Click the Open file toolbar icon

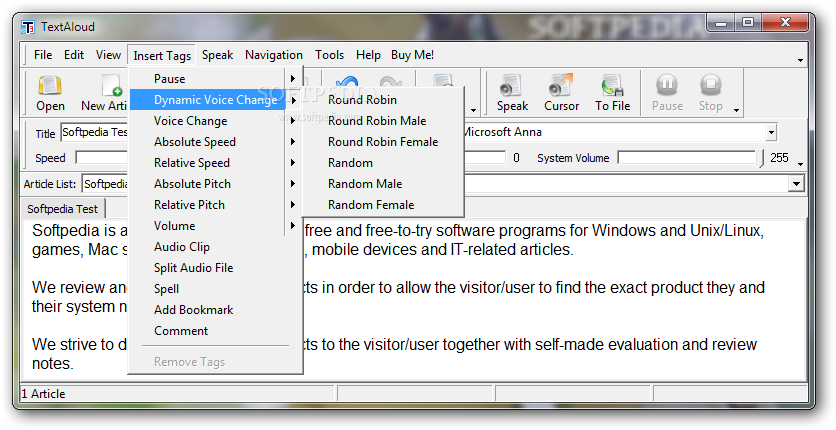pyautogui.click(x=50, y=85)
